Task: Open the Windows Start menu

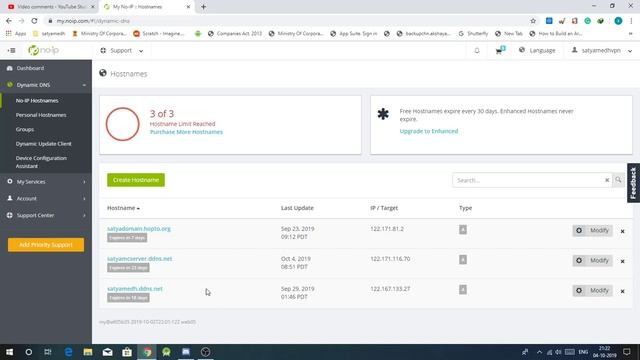Action: (x=9, y=352)
